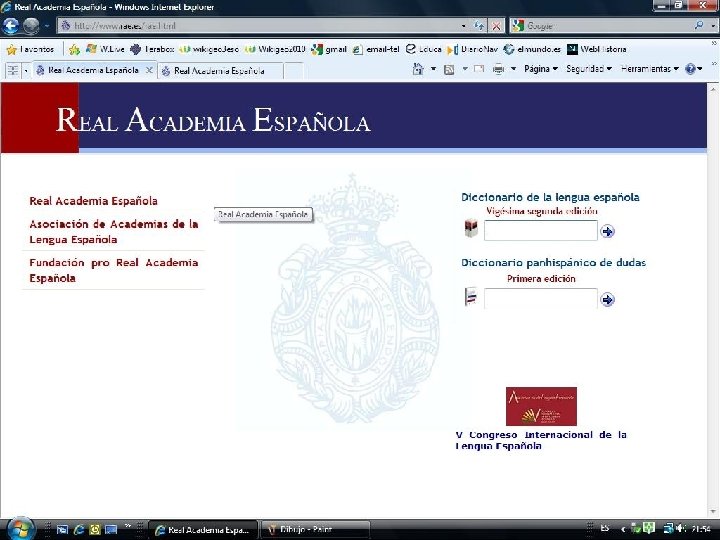Open the Herramientas menu
Viewport: 720px width, 540px height.
(x=650, y=69)
